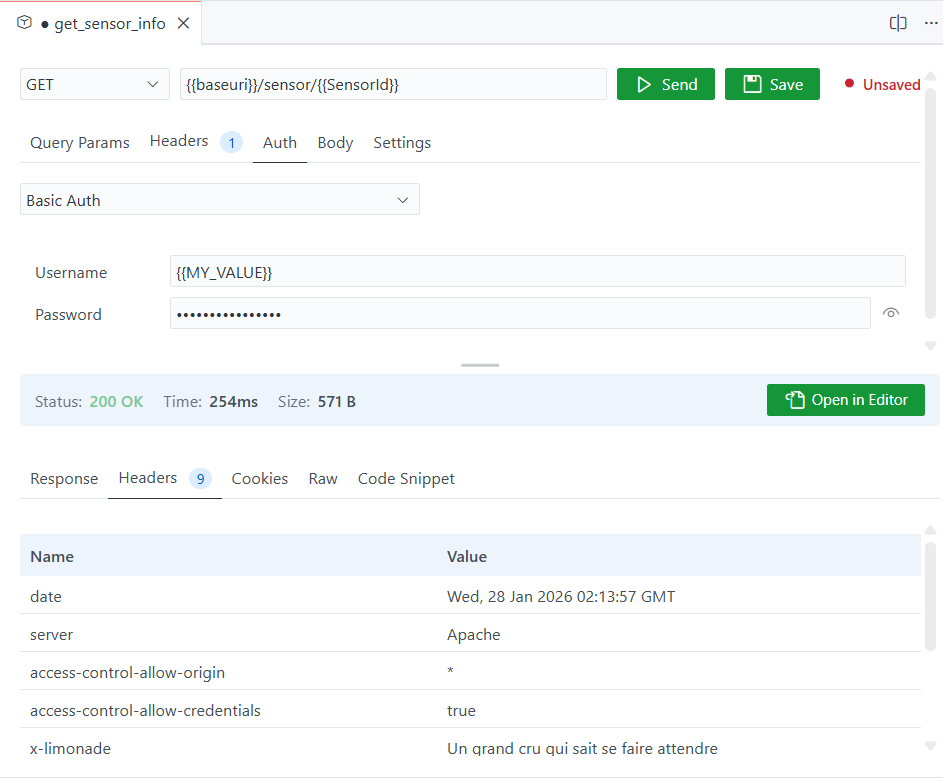Click the request icon on get_sensor_info tab

[x=22, y=21]
